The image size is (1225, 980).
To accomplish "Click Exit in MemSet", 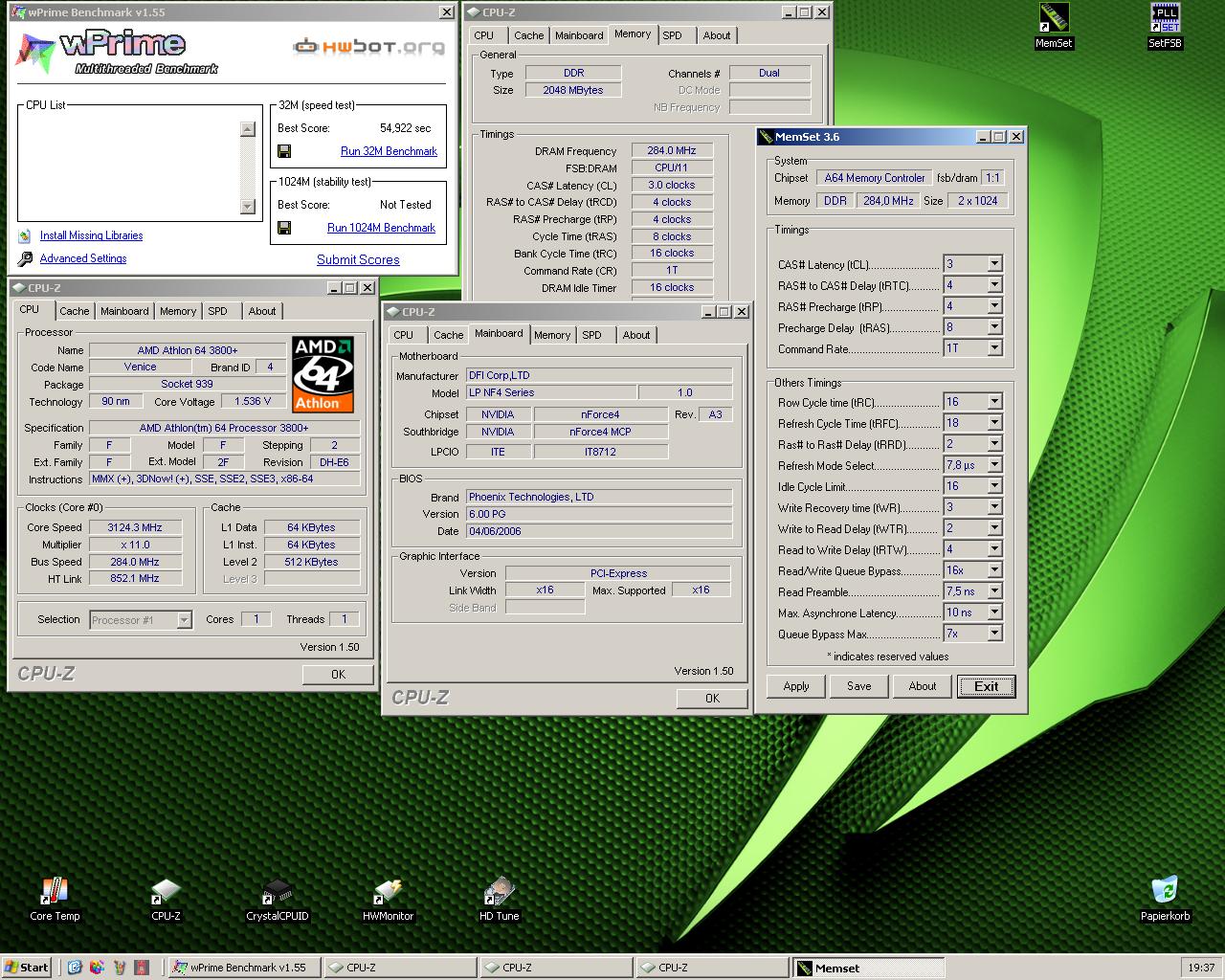I will [986, 686].
